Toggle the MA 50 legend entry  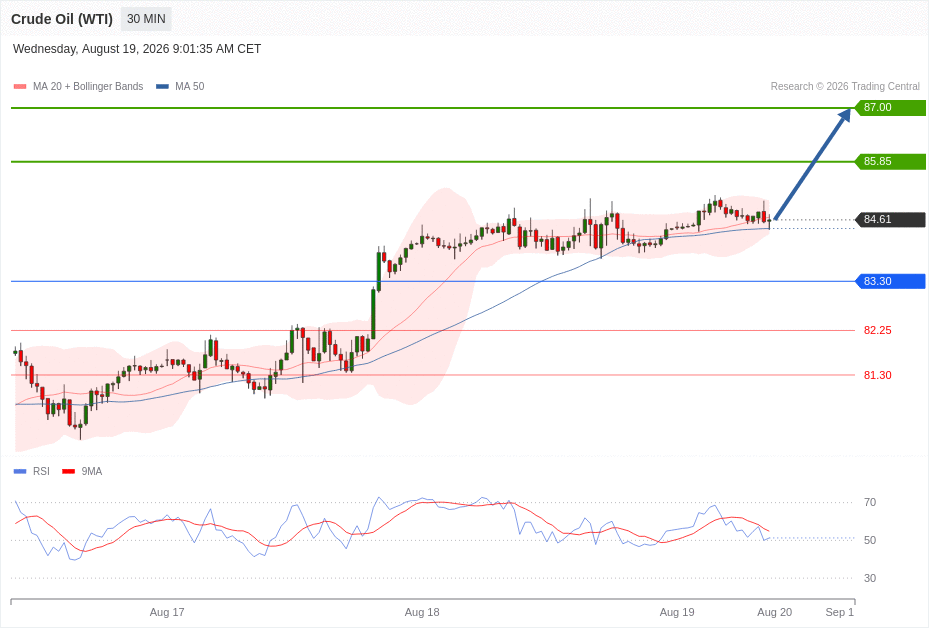(x=180, y=86)
